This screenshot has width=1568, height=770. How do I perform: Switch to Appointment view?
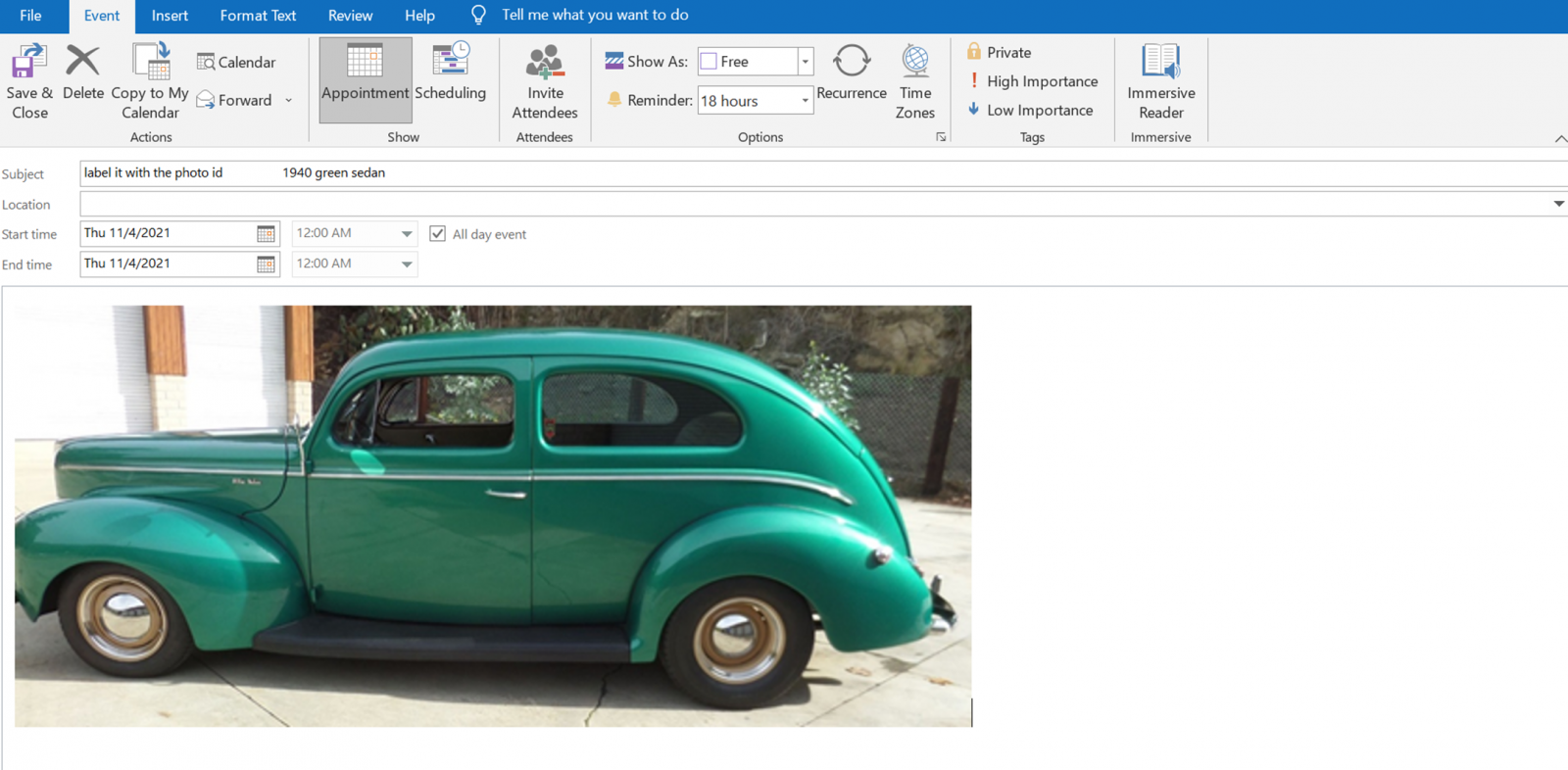click(x=365, y=80)
